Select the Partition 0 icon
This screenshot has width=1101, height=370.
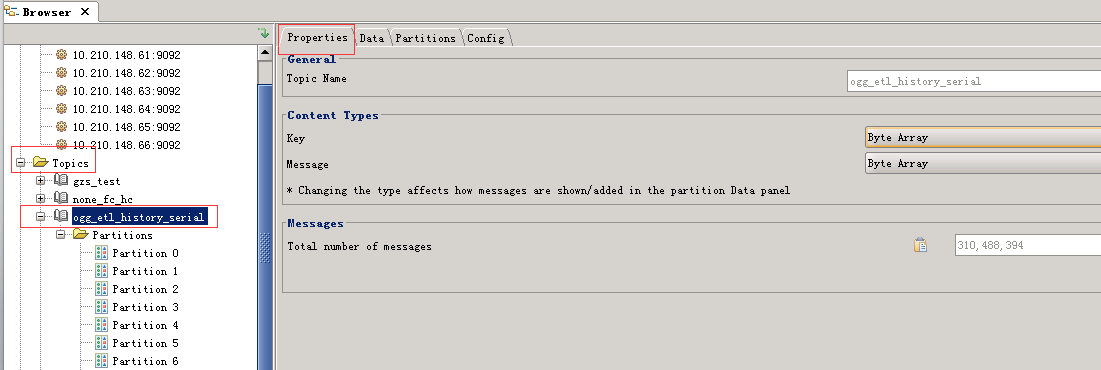101,253
